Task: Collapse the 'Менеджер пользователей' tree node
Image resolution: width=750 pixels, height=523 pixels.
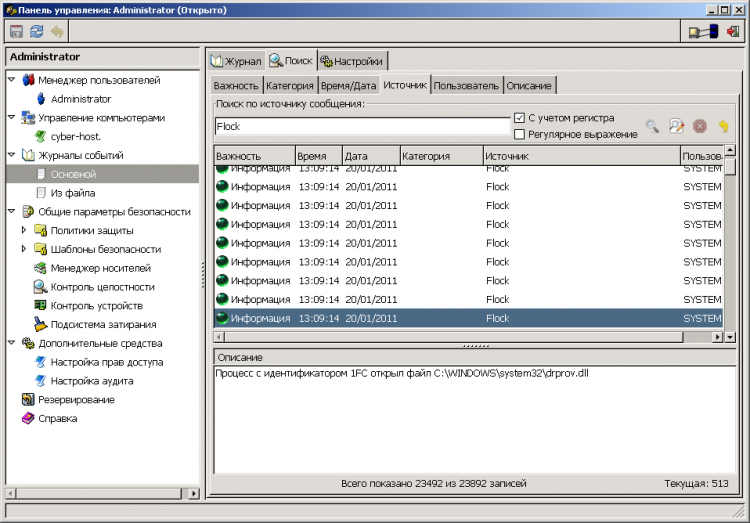Action: point(11,80)
